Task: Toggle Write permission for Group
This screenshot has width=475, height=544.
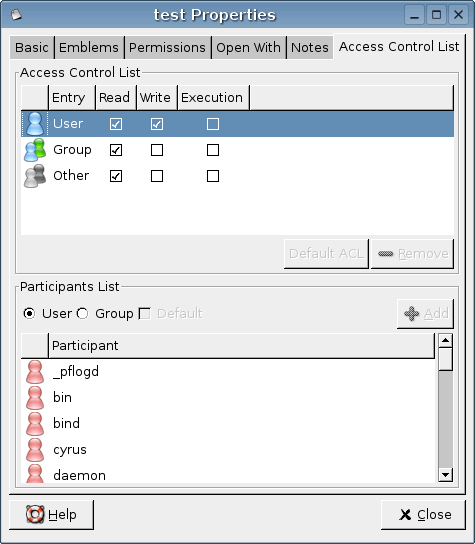Action: [157, 150]
